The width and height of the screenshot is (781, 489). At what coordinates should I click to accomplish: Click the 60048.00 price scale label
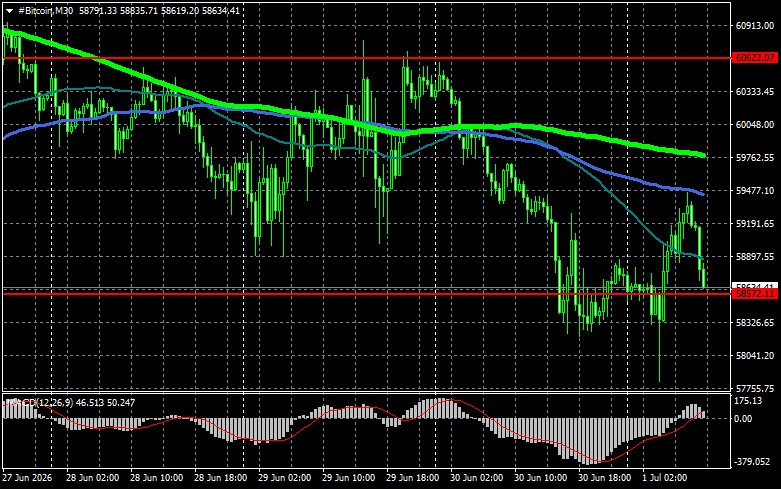755,125
